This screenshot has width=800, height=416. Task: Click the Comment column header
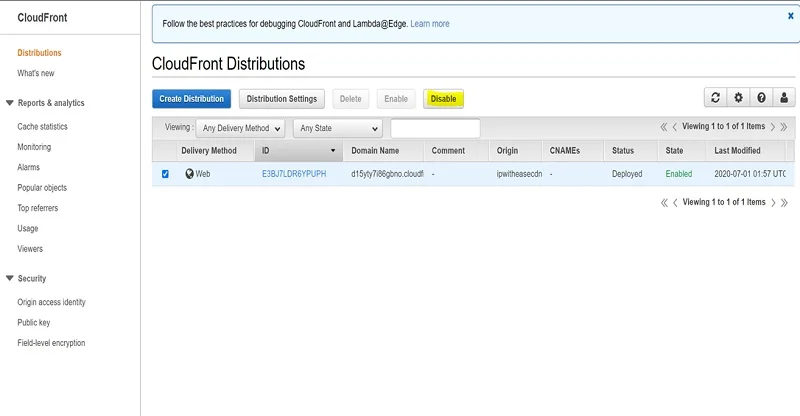coord(448,151)
